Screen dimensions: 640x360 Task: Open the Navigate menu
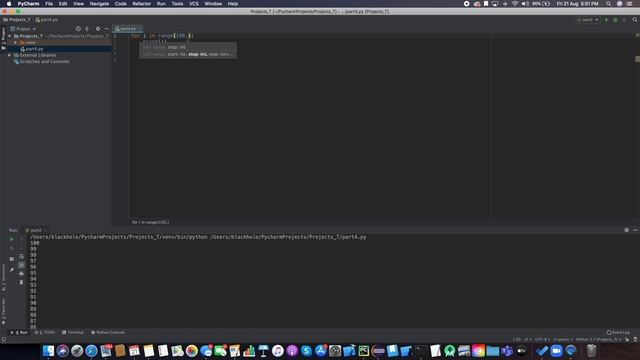99,4
